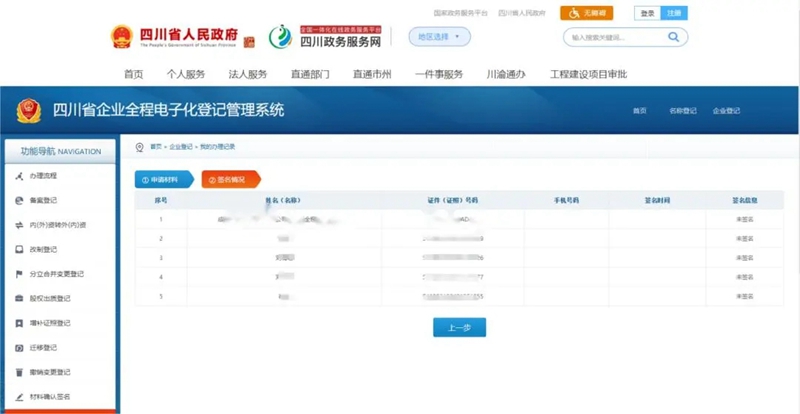Open the 直通市州 menu item
Image resolution: width=800 pixels, height=414 pixels.
tap(372, 74)
